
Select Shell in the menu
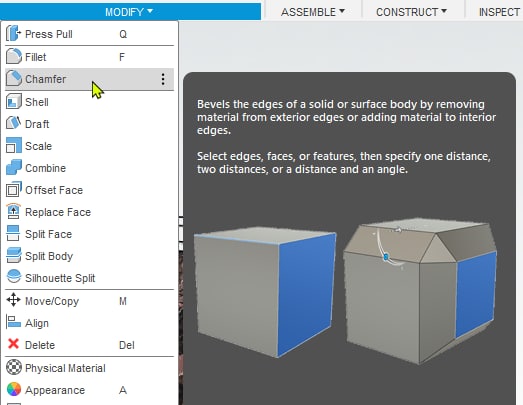click(89, 102)
